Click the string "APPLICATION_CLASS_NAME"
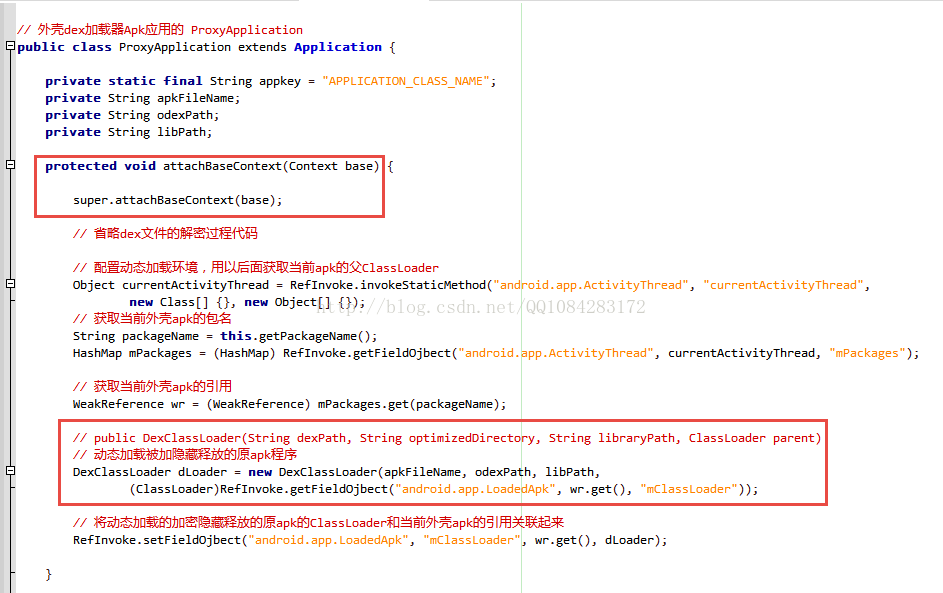The width and height of the screenshot is (943, 593). [405, 81]
